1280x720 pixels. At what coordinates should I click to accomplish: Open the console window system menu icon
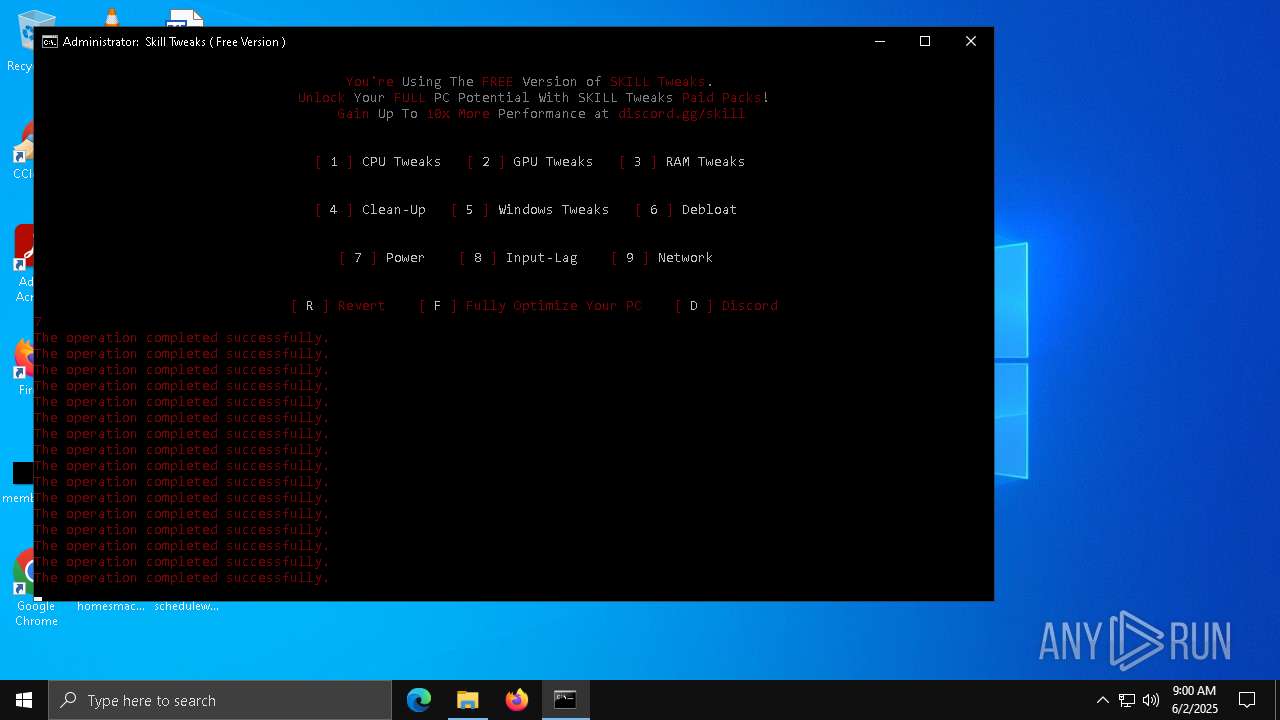(x=49, y=42)
